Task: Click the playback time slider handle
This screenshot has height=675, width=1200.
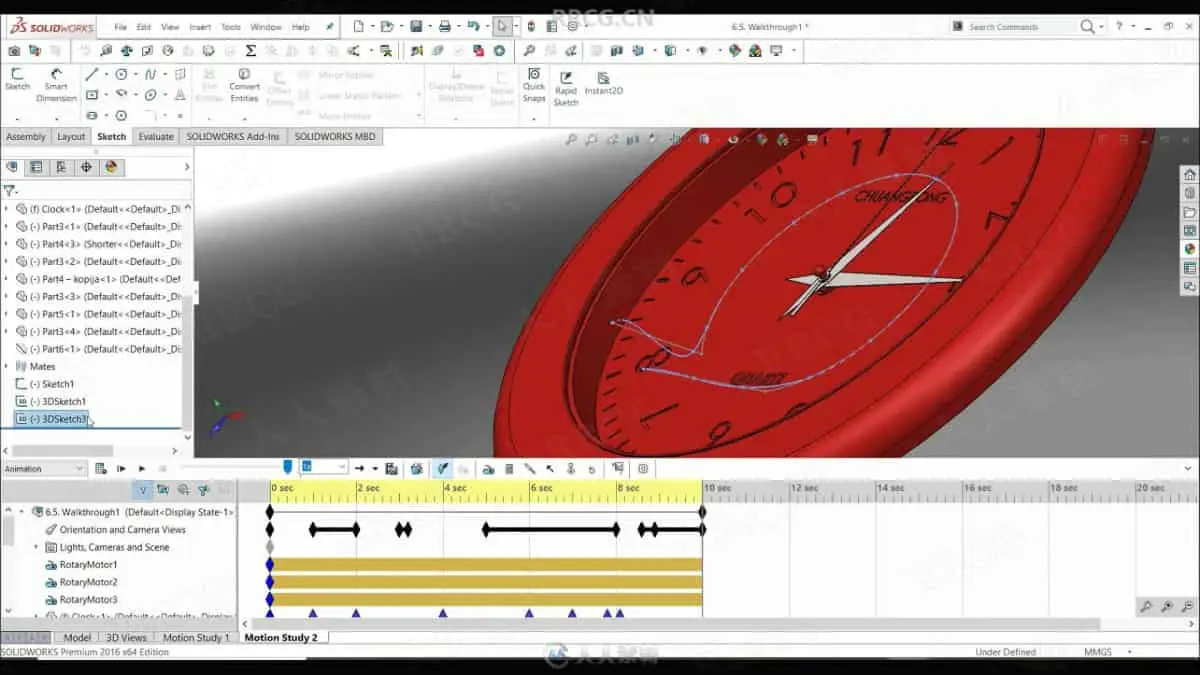Action: pyautogui.click(x=288, y=467)
